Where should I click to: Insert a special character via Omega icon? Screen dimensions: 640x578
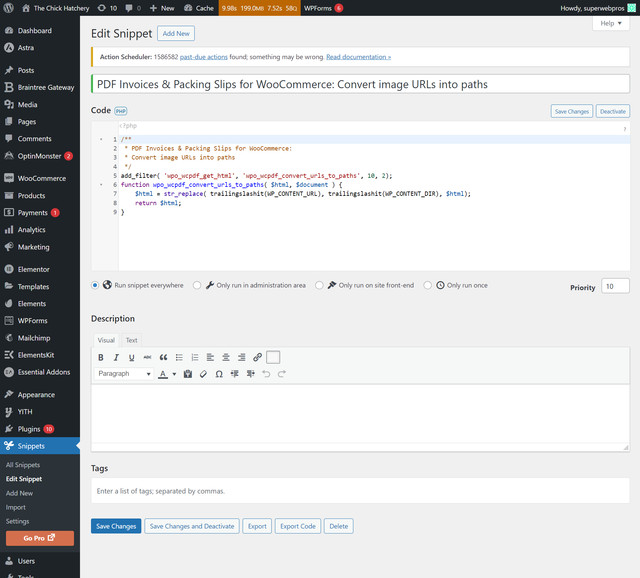click(x=219, y=374)
